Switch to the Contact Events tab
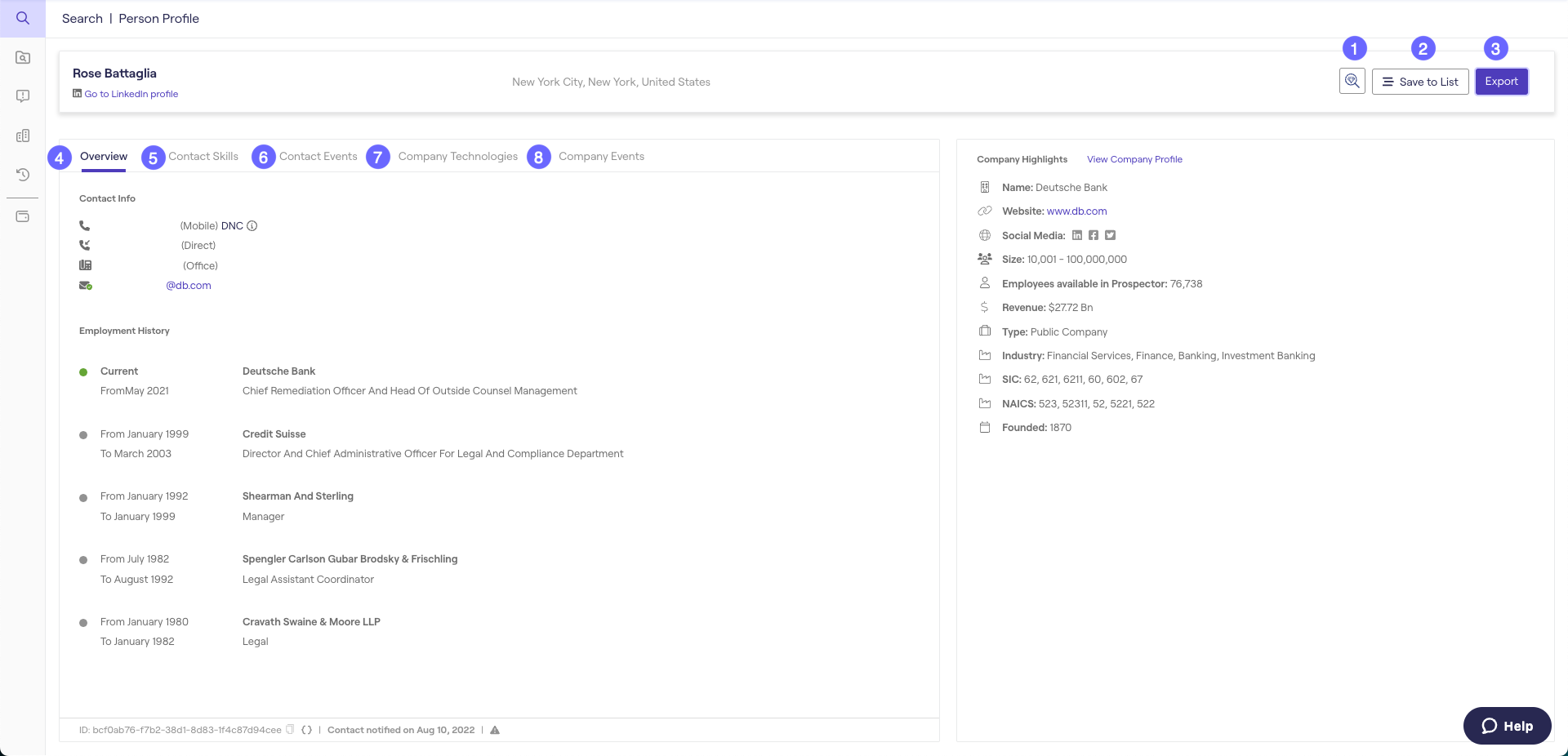Screen dimensions: 1568x756 [x=318, y=157]
